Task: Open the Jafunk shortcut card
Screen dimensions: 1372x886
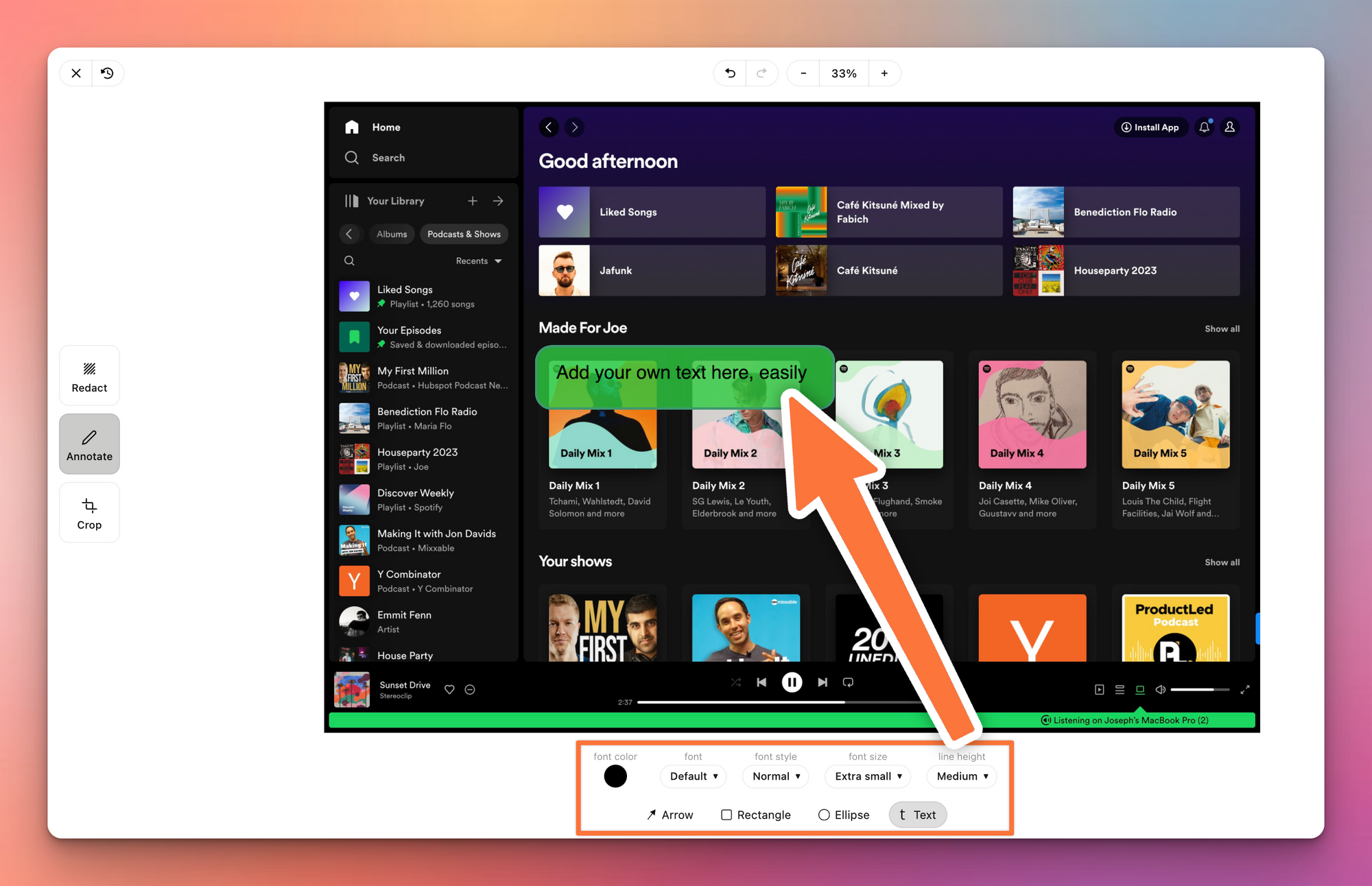Action: pos(652,270)
